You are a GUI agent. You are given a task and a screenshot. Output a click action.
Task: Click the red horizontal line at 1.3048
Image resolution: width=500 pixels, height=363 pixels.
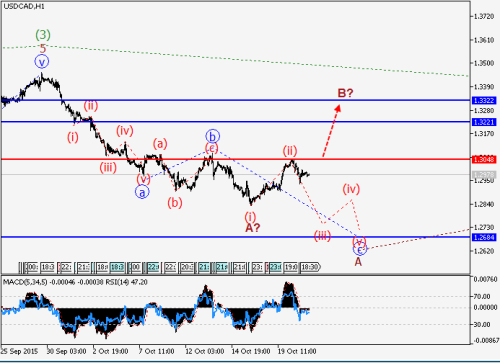coord(235,159)
